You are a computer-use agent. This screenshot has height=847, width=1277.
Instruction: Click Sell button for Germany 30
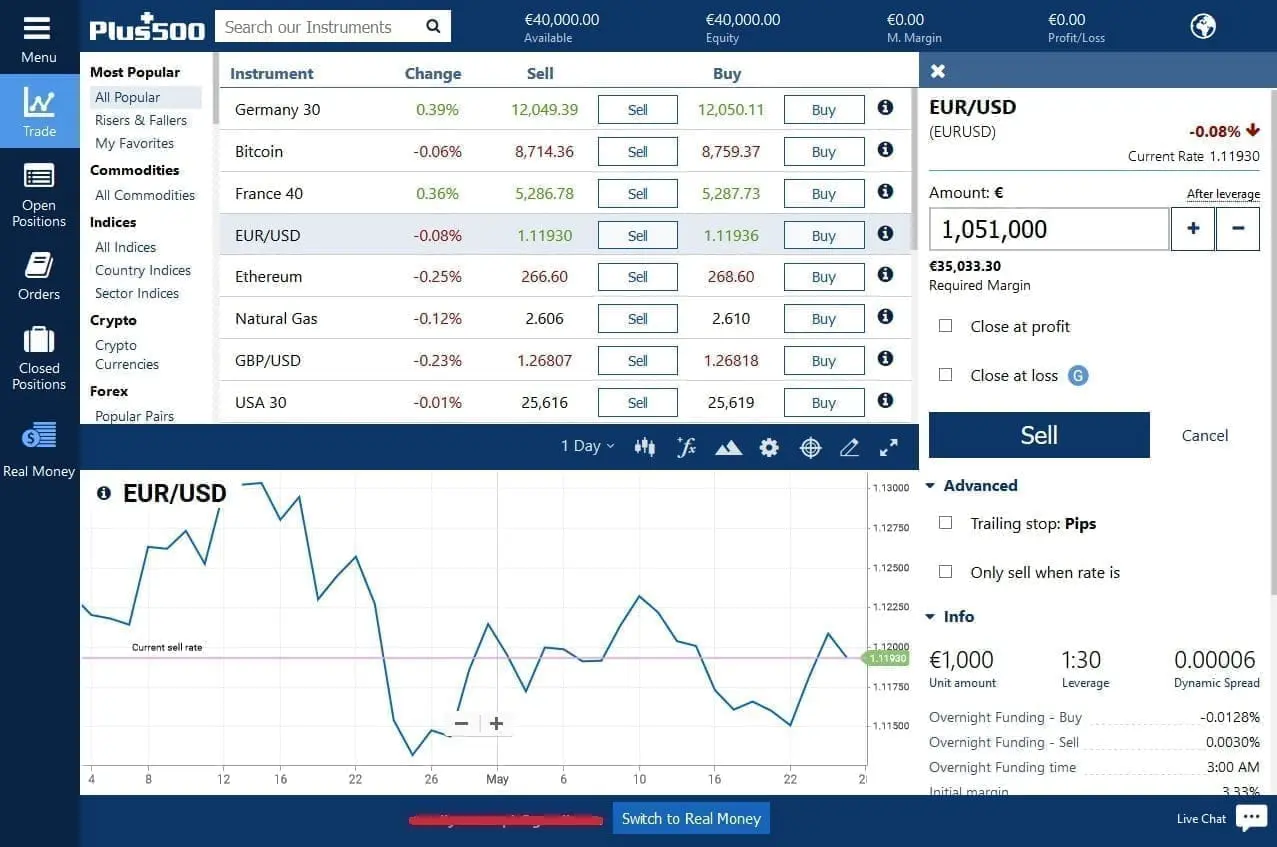(638, 110)
